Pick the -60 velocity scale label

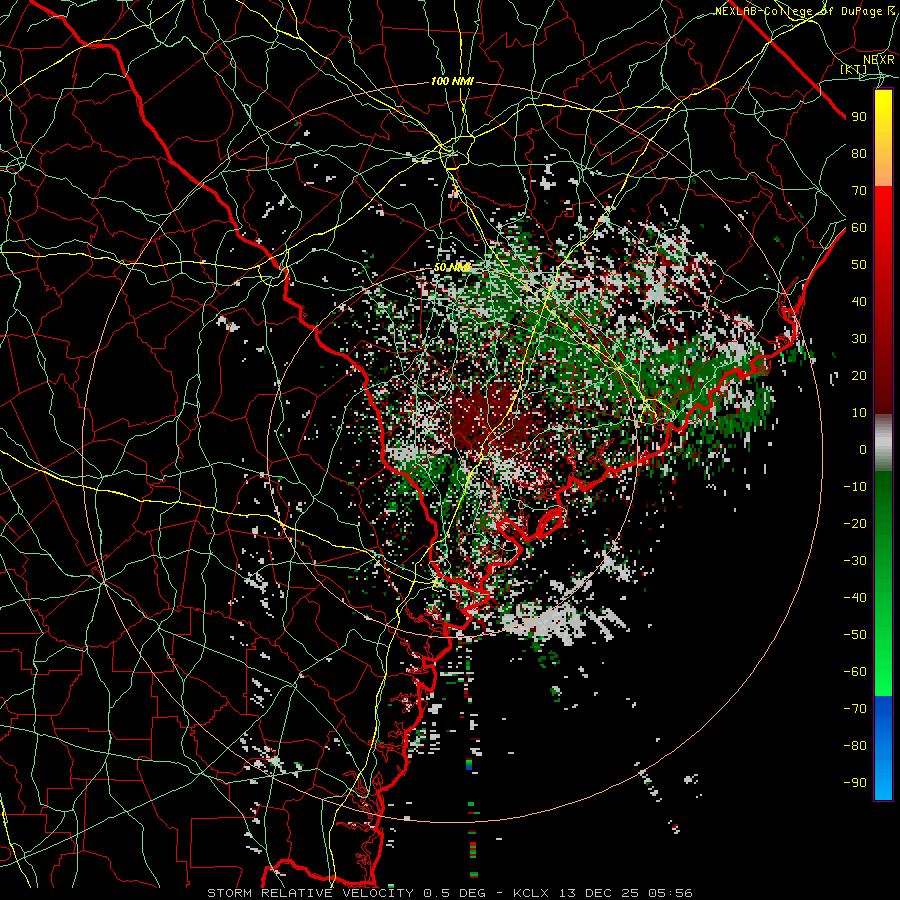[855, 672]
